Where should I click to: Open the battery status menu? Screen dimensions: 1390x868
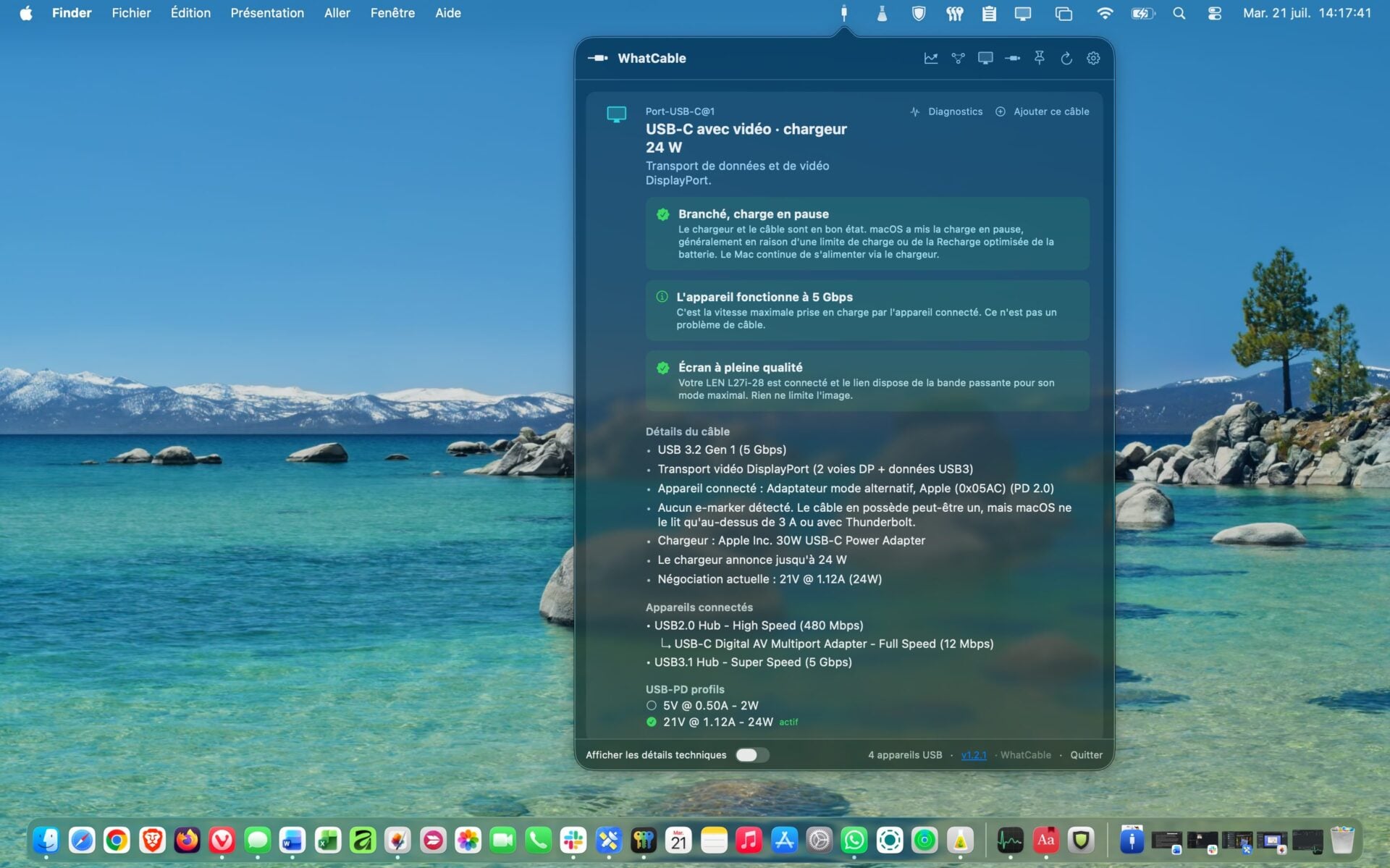point(1142,13)
